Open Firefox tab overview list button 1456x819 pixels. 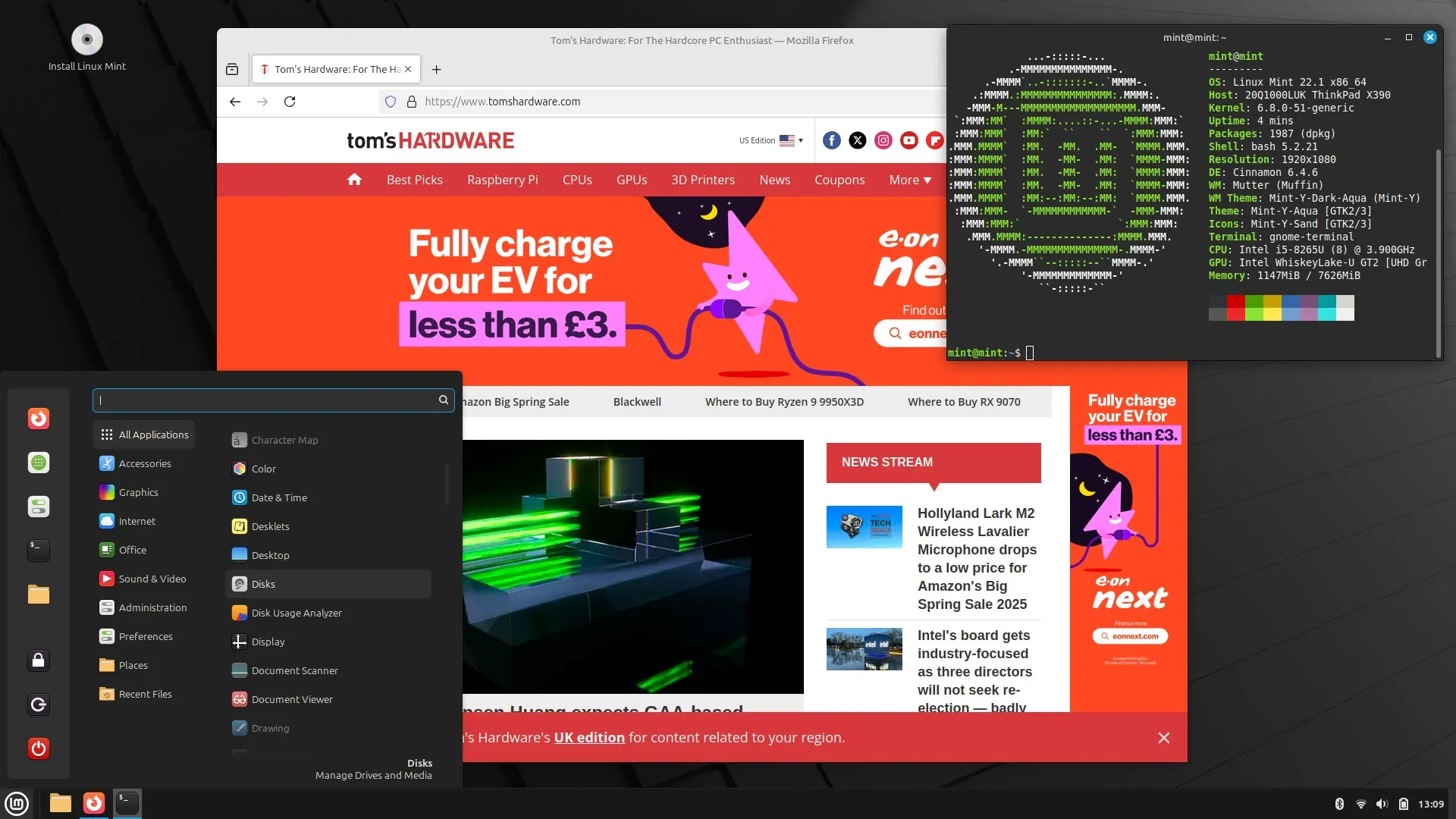tap(232, 69)
